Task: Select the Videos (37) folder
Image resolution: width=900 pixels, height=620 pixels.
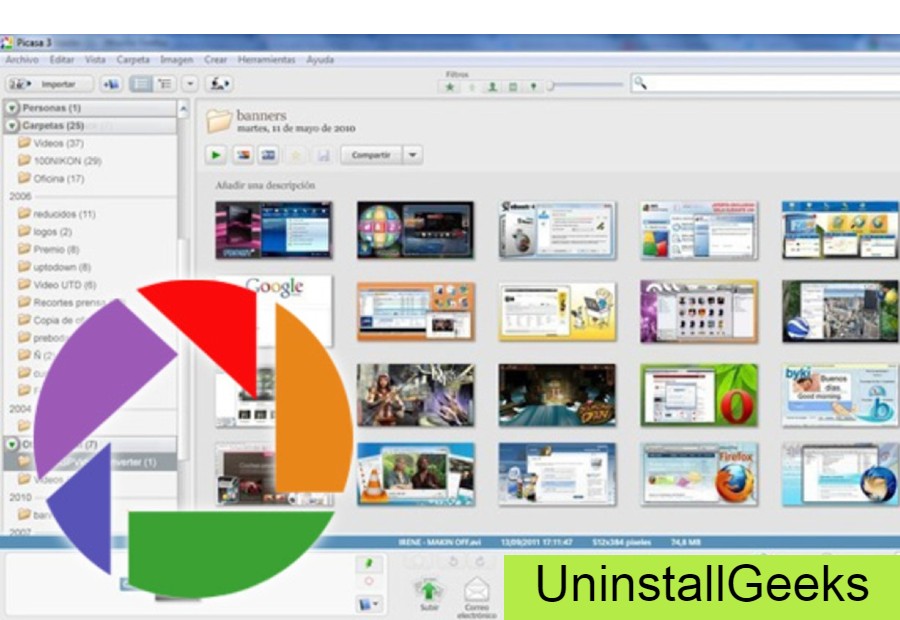Action: 51,143
